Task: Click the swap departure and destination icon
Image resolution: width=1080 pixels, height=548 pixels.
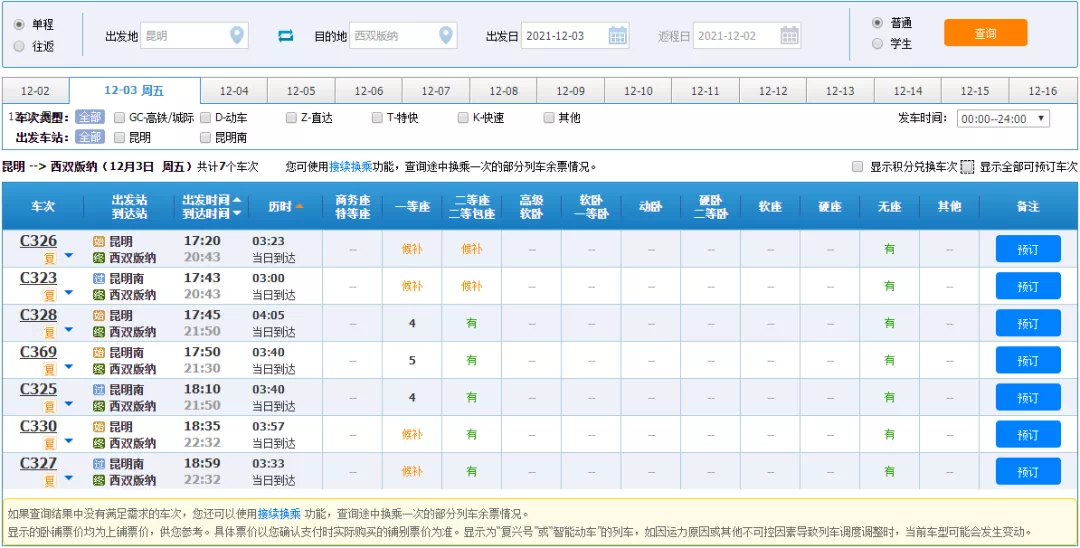Action: pos(286,36)
